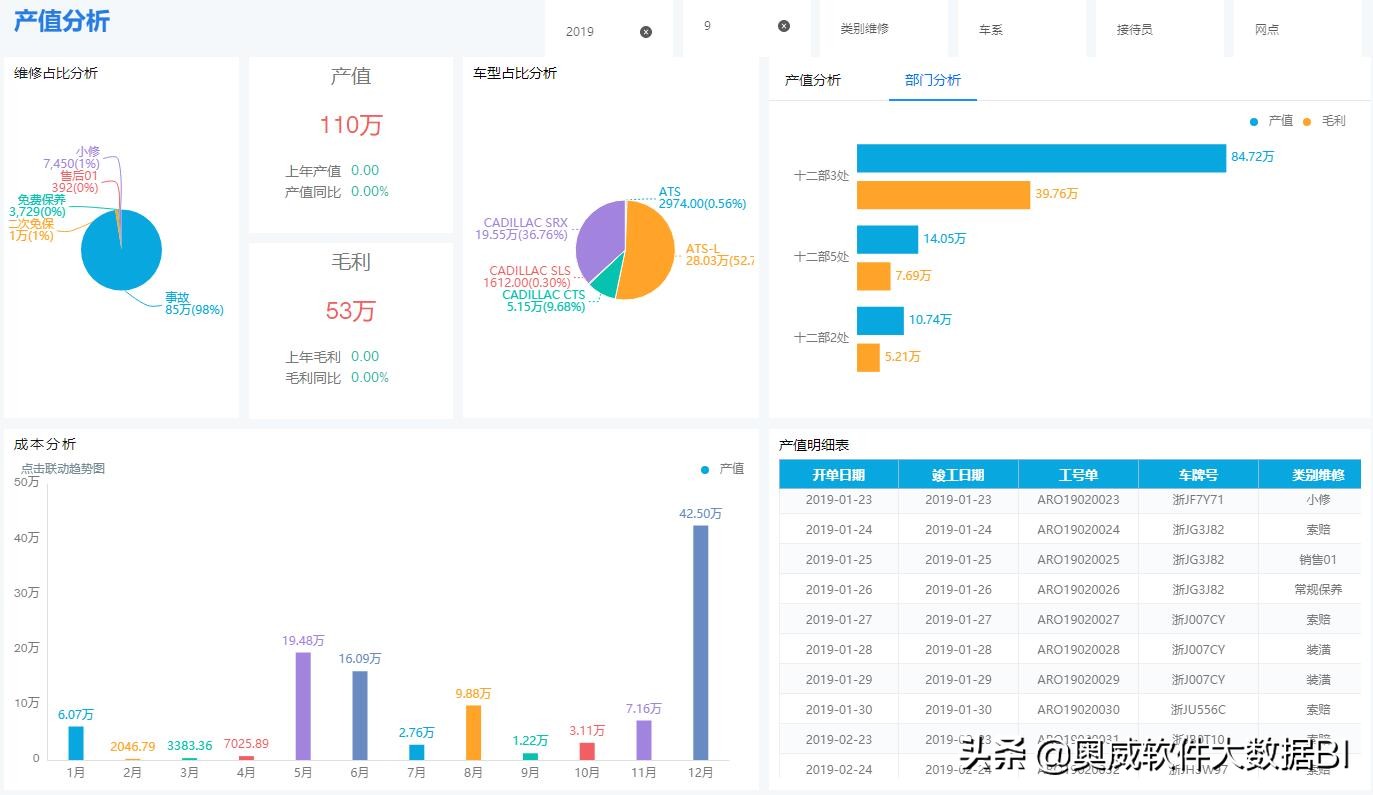Select work order ARO19020030 cell
The image size is (1373, 795).
[x=1078, y=710]
